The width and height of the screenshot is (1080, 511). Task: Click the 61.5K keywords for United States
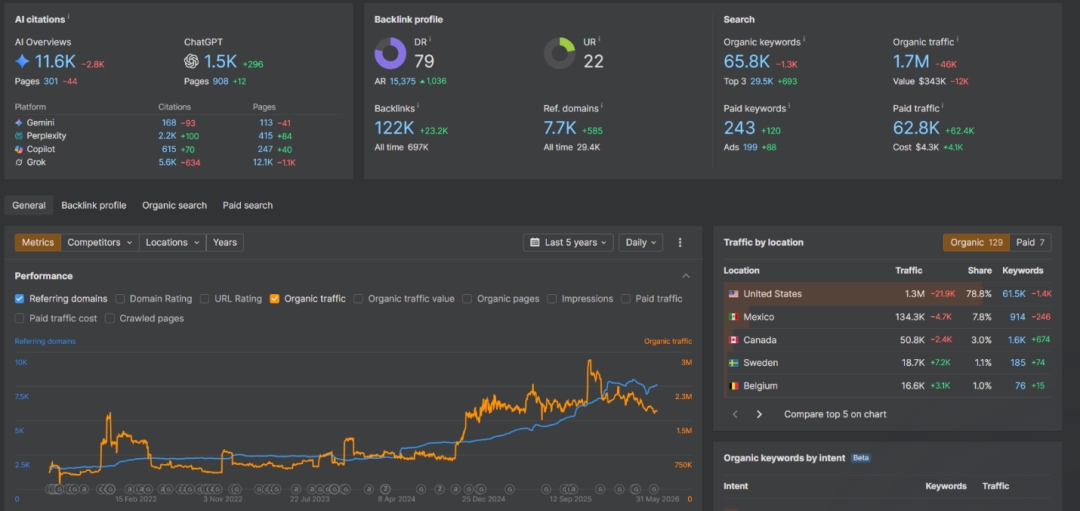point(1014,294)
